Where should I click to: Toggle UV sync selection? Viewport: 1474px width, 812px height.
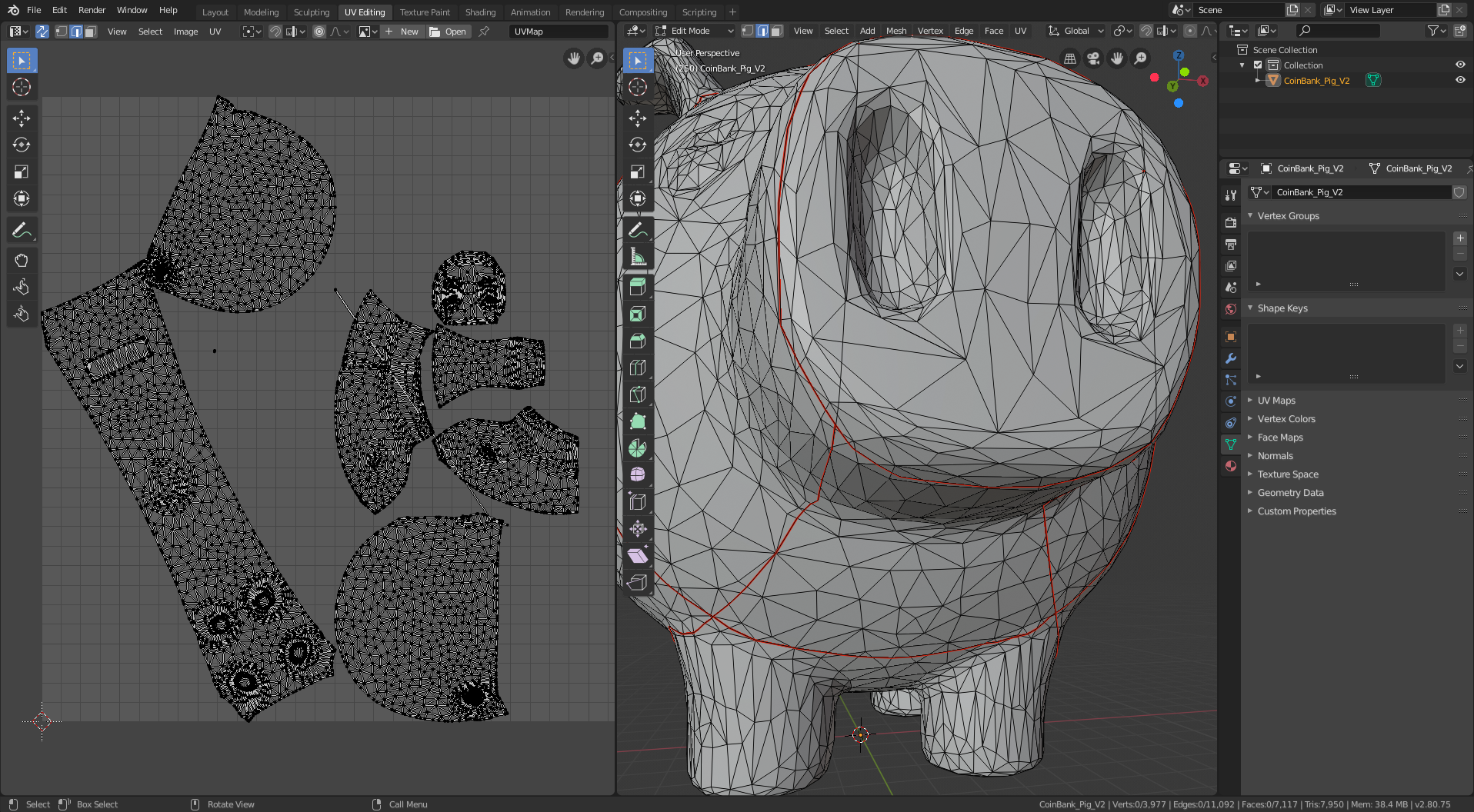[x=42, y=32]
